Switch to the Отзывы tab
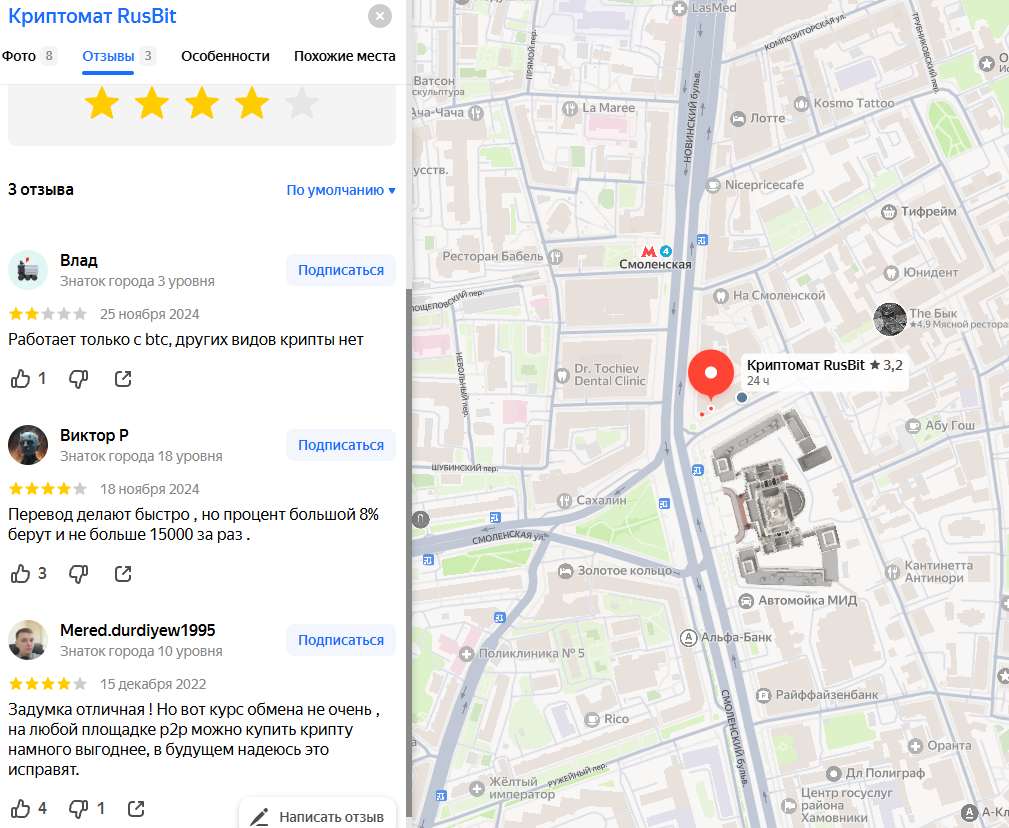Screen dimensions: 1009x828 118,56
